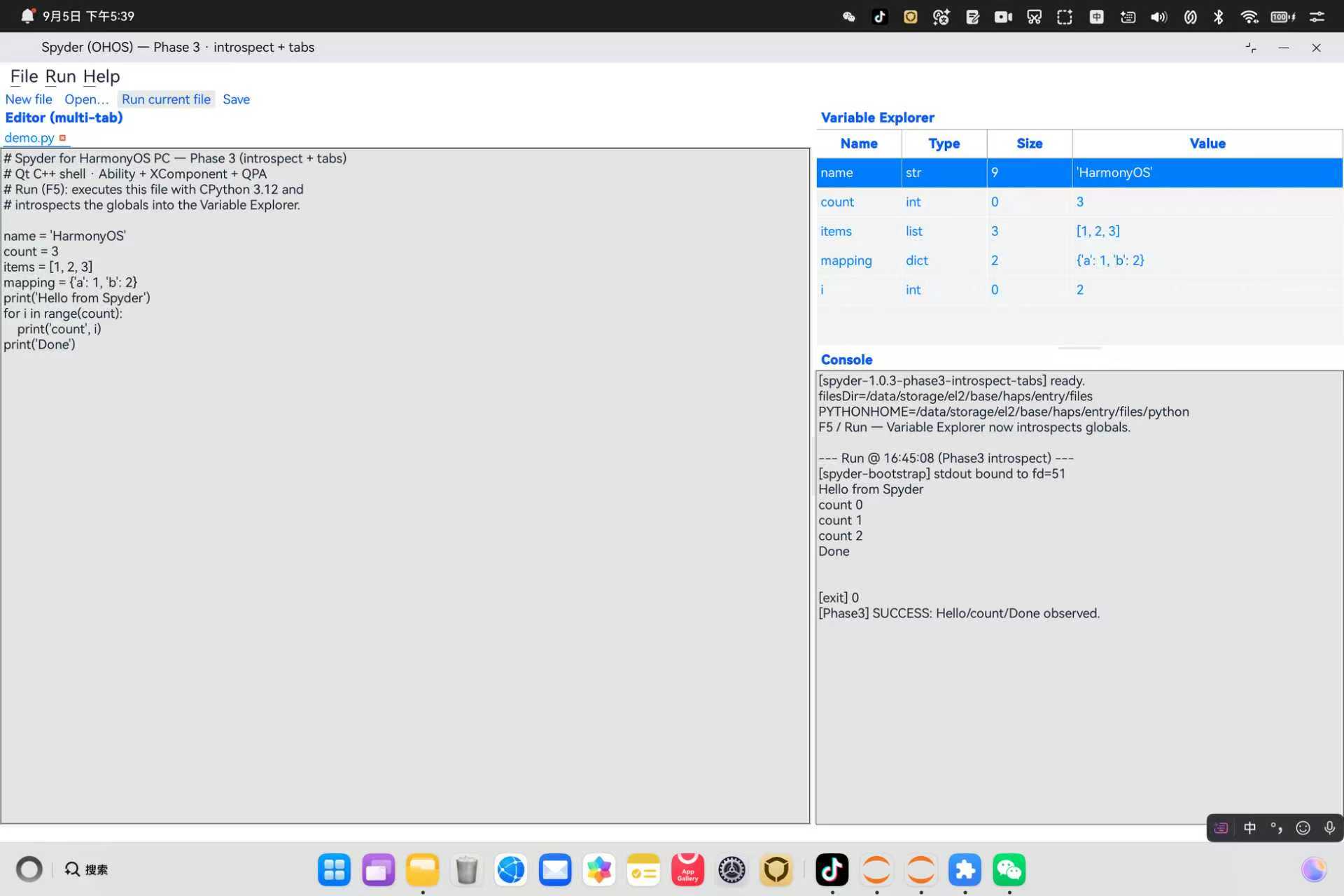Screen dimensions: 1344x896
Task: Click the dict type cell
Action: point(944,260)
